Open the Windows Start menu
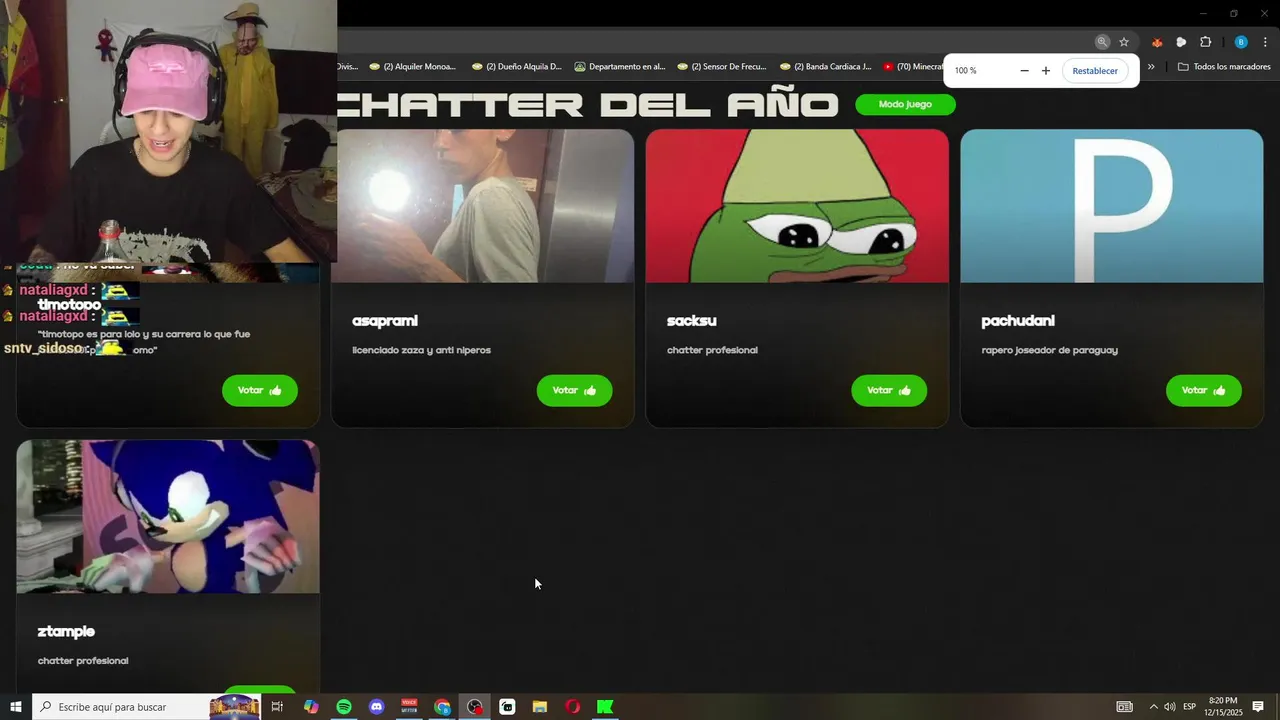 pos(15,707)
